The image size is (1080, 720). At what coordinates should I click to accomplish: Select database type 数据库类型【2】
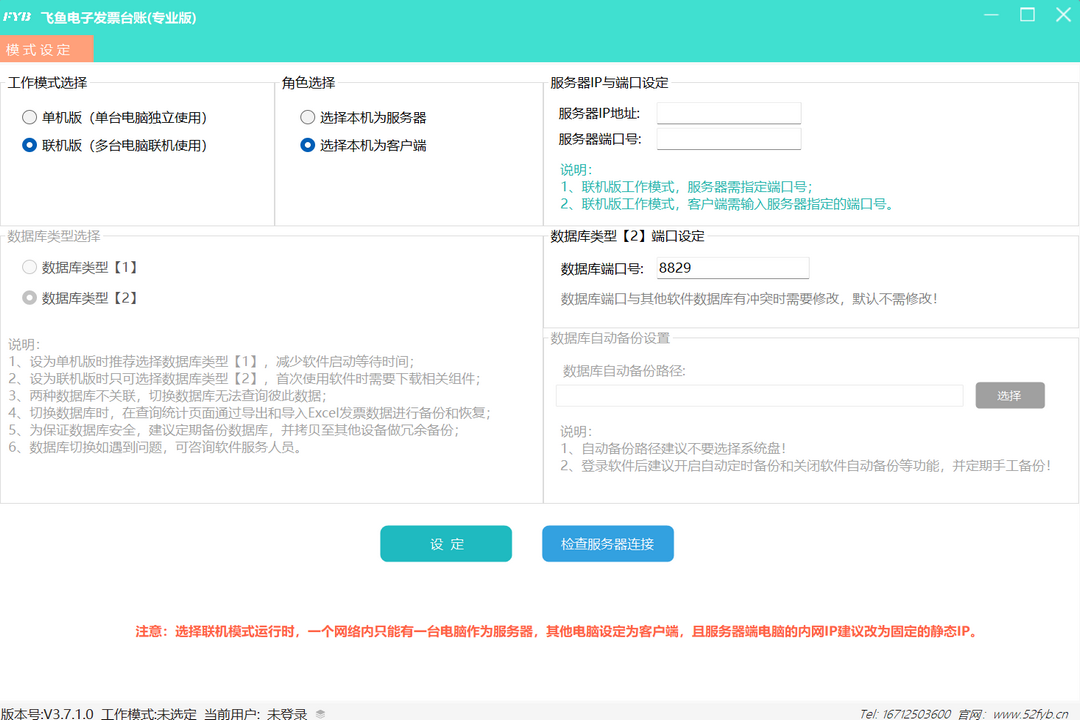pos(30,297)
